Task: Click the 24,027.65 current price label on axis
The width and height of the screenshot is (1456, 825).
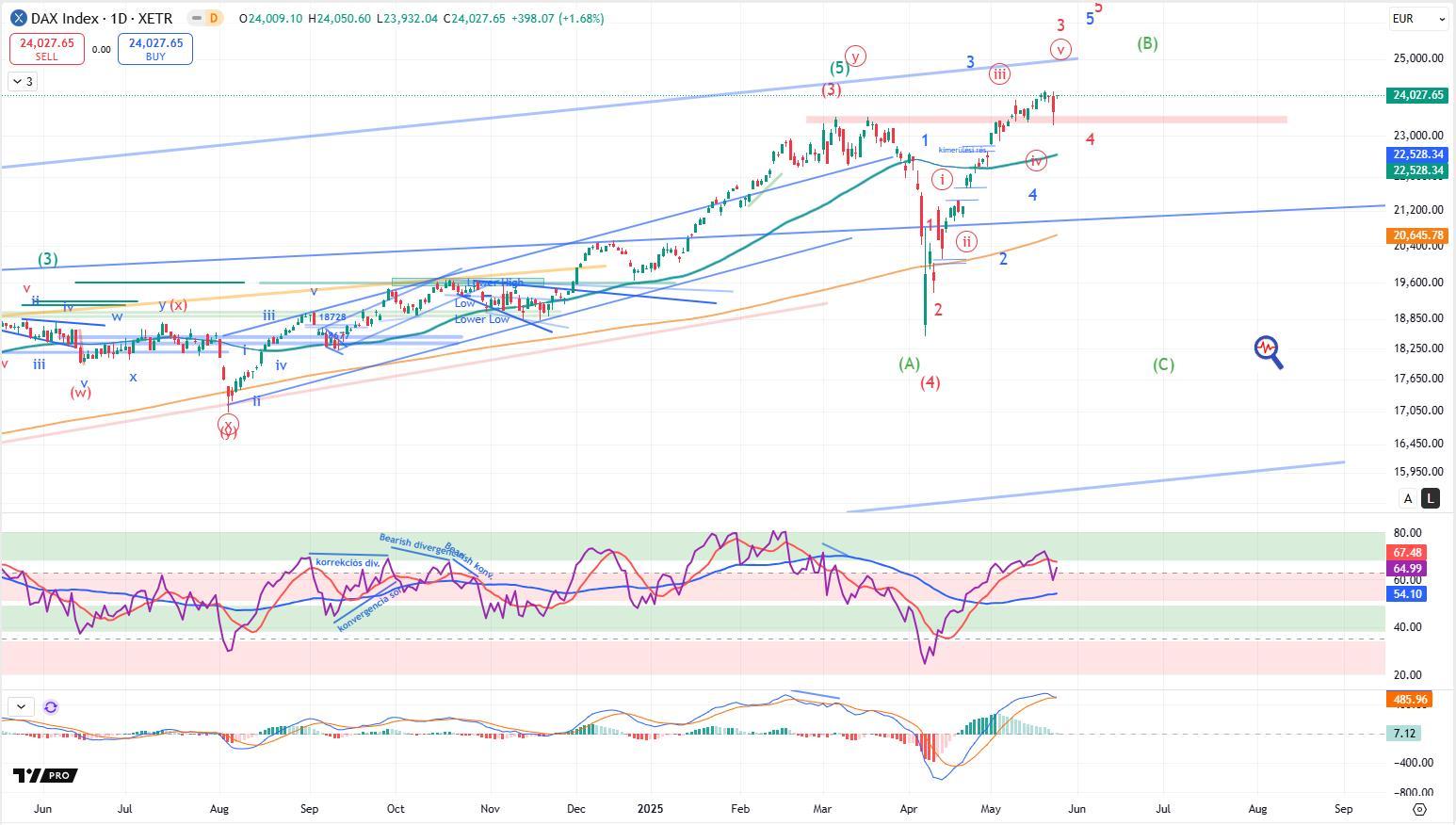Action: (1417, 95)
